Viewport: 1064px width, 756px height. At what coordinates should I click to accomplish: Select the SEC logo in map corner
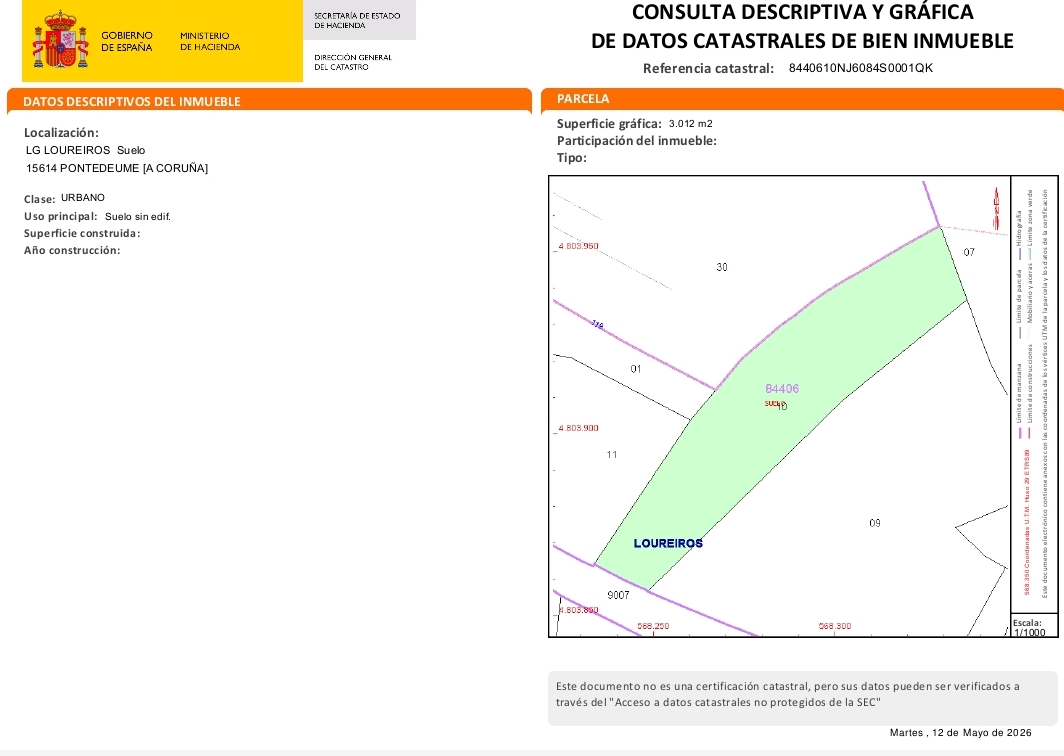point(996,208)
